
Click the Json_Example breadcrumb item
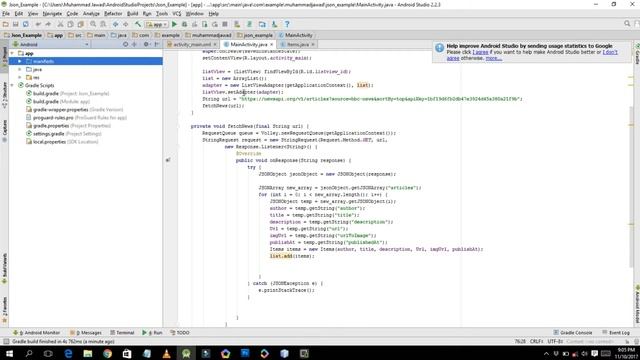pos(23,35)
